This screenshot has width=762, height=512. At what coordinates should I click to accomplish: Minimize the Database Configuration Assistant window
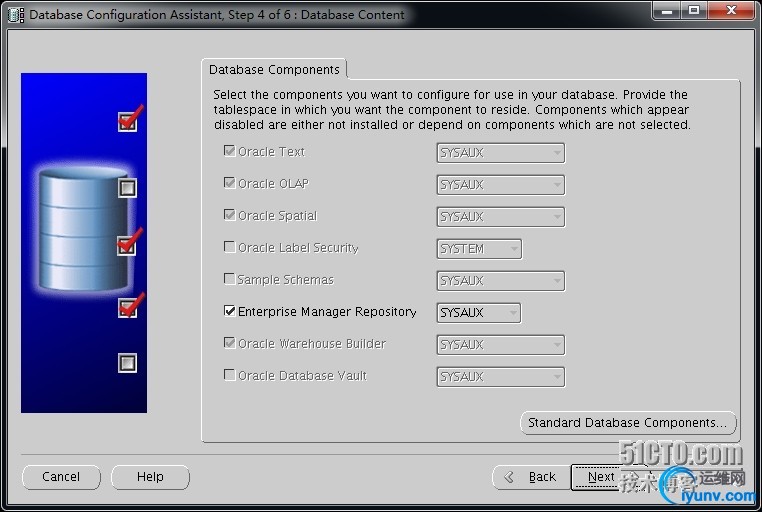(667, 10)
